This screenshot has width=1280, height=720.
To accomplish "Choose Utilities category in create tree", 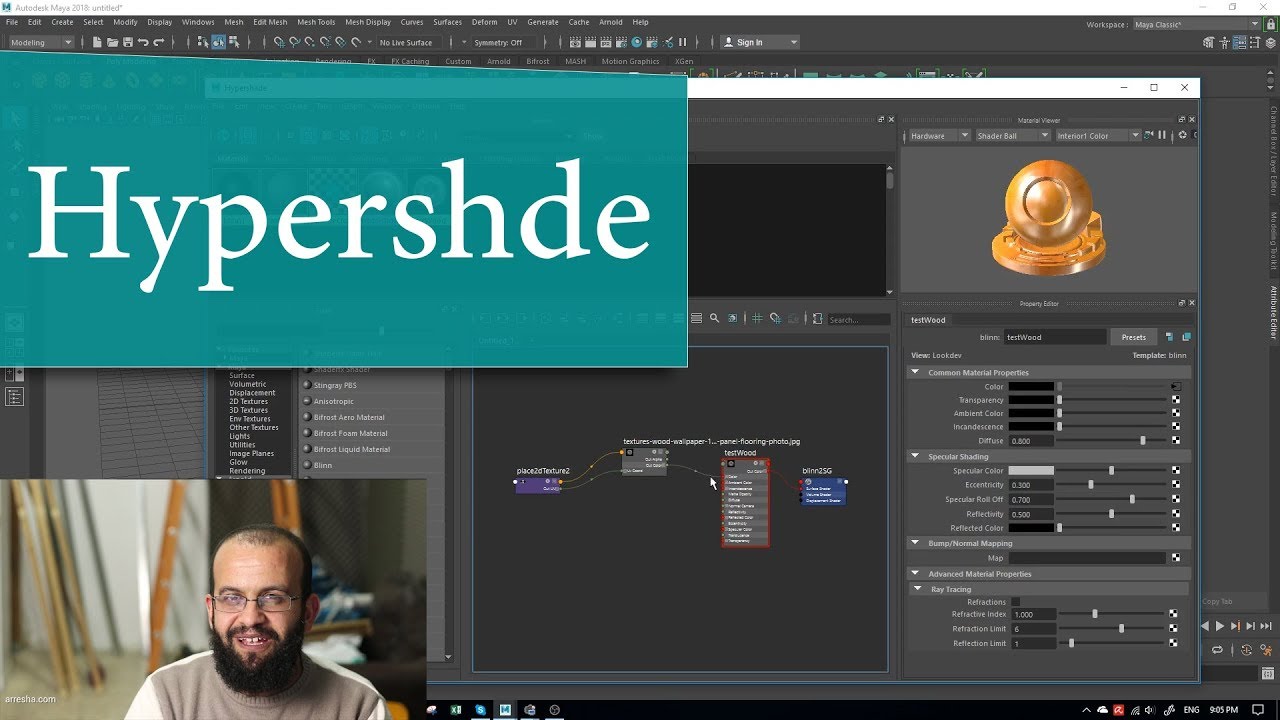I will [242, 445].
